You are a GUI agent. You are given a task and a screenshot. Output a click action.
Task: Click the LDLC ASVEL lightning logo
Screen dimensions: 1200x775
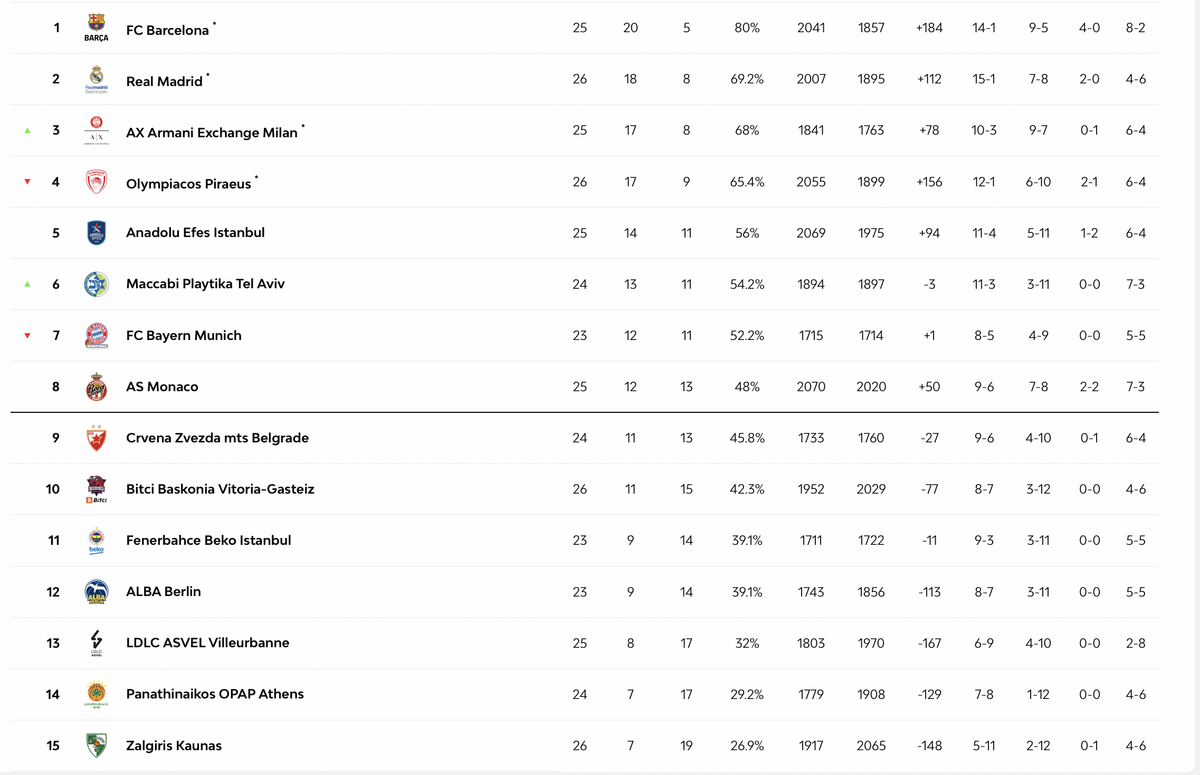pos(96,643)
